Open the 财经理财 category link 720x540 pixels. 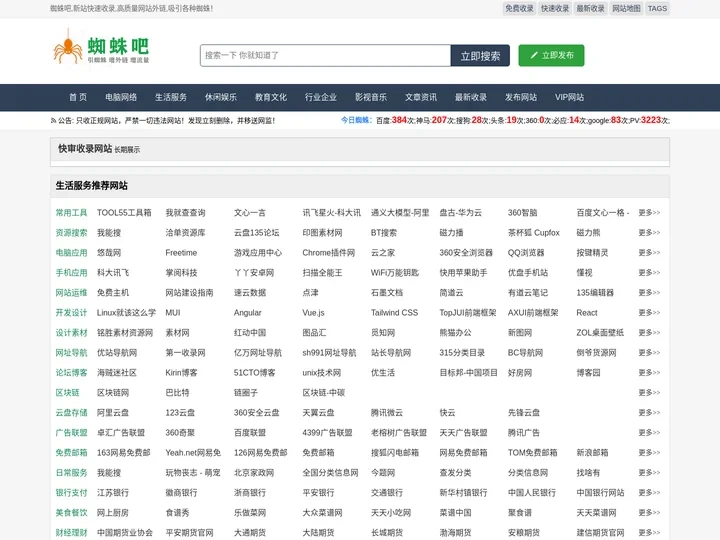coord(71,533)
